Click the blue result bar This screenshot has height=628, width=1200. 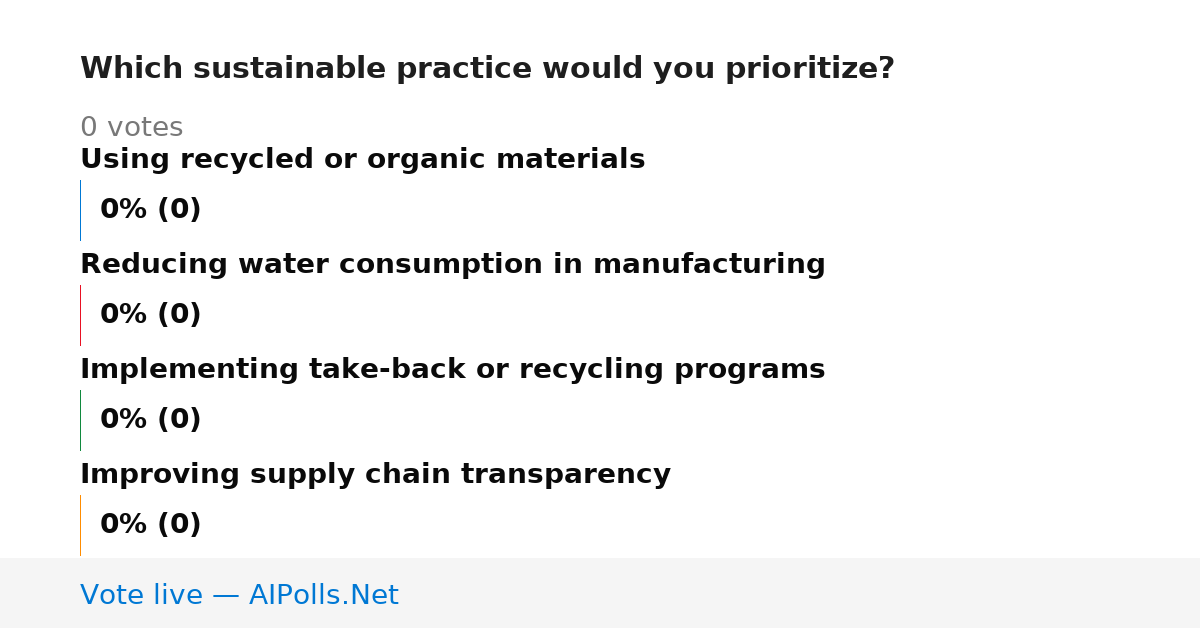tap(80, 210)
